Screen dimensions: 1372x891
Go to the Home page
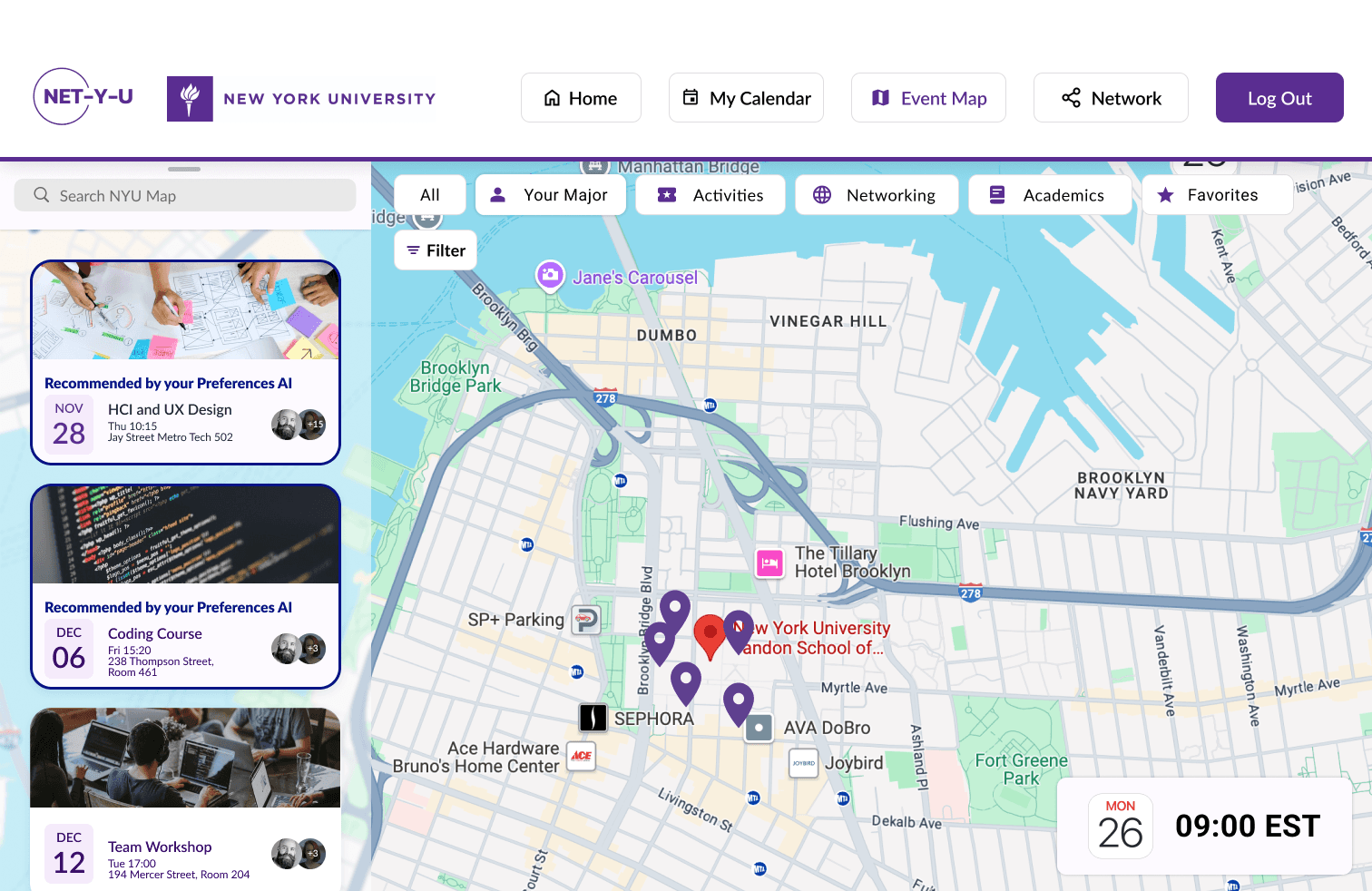click(x=581, y=98)
